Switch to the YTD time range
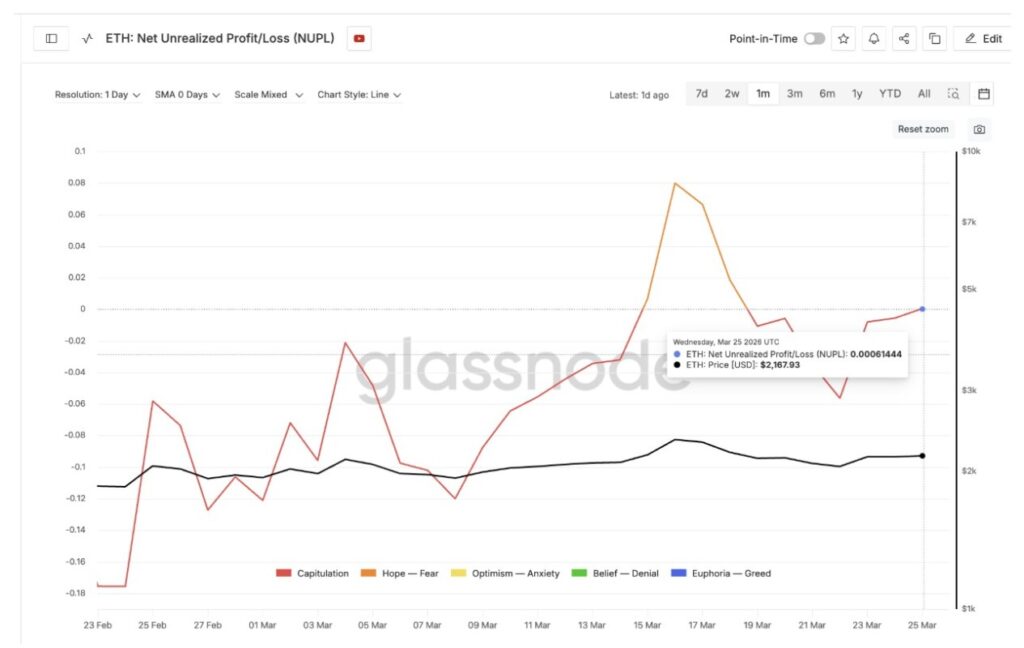Viewport: 1024px width, 648px height. (890, 94)
